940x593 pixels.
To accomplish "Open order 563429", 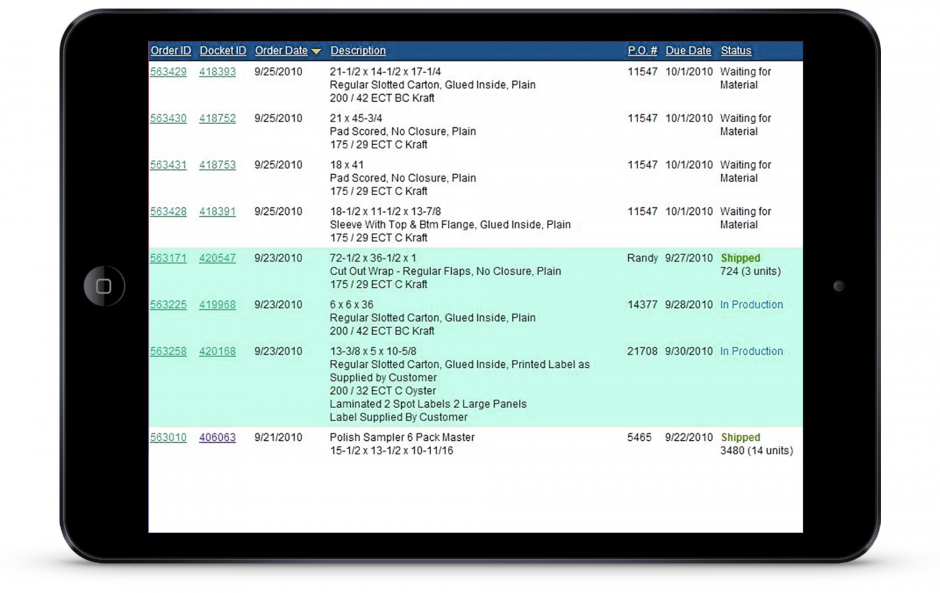I will (168, 72).
